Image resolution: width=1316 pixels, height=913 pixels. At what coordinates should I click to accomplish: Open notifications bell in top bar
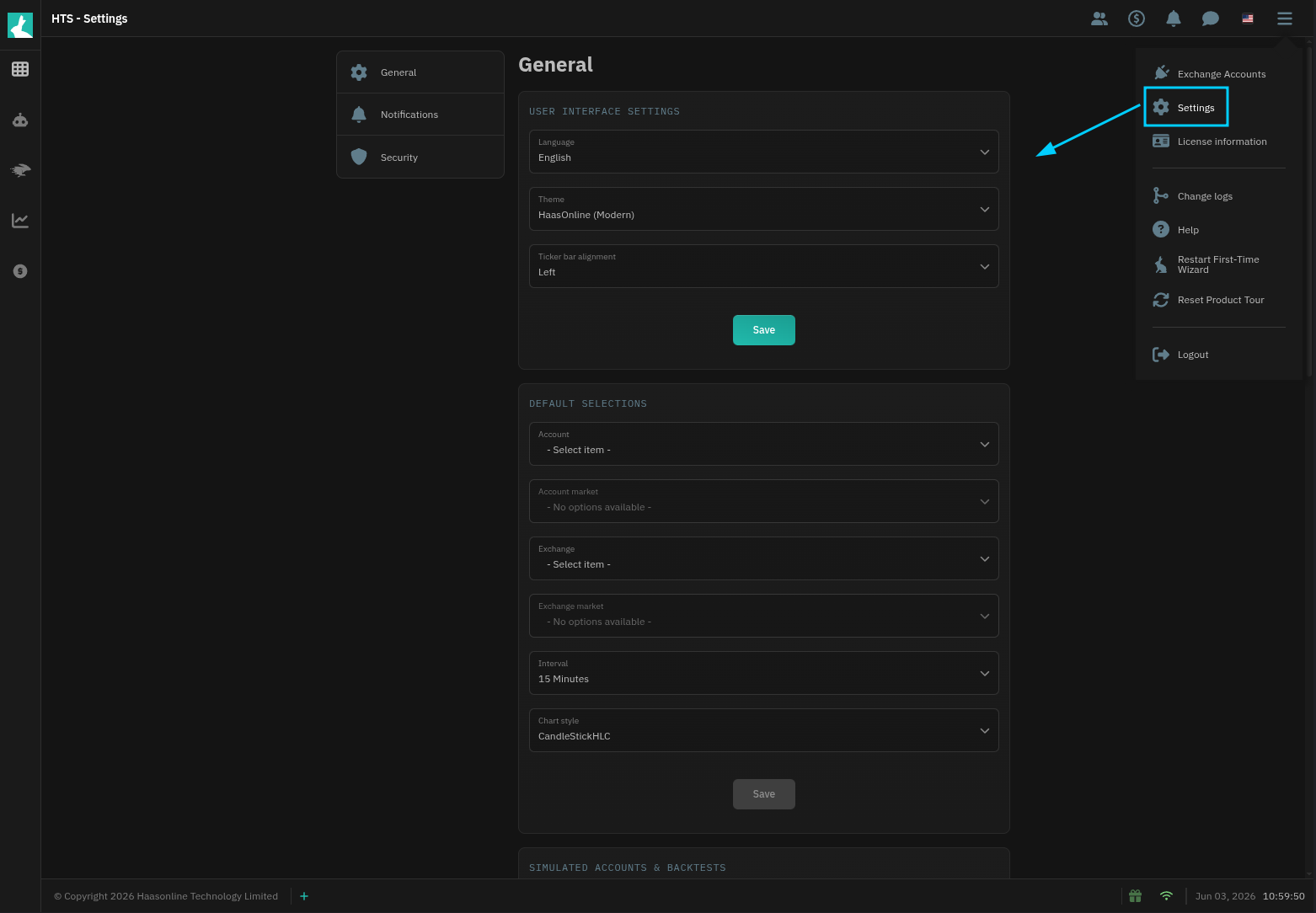[x=1174, y=19]
